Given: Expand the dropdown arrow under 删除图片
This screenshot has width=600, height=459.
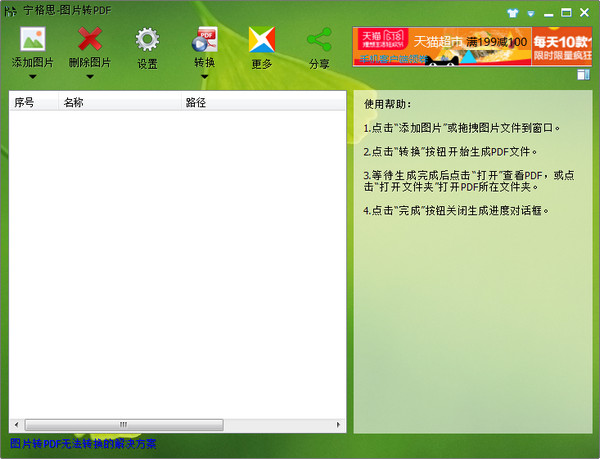Looking at the screenshot, I should click(90, 76).
